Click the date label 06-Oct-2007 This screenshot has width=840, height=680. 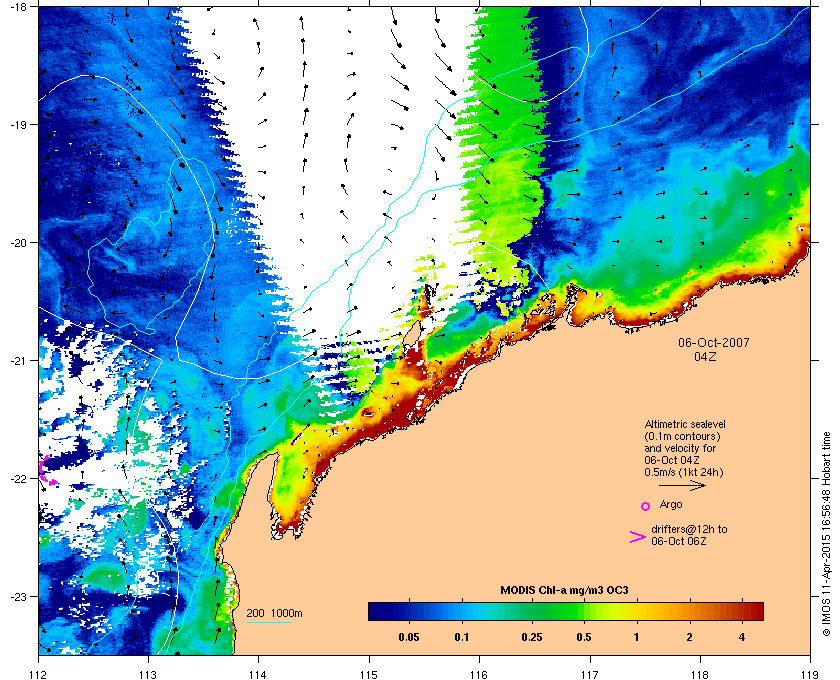(714, 342)
